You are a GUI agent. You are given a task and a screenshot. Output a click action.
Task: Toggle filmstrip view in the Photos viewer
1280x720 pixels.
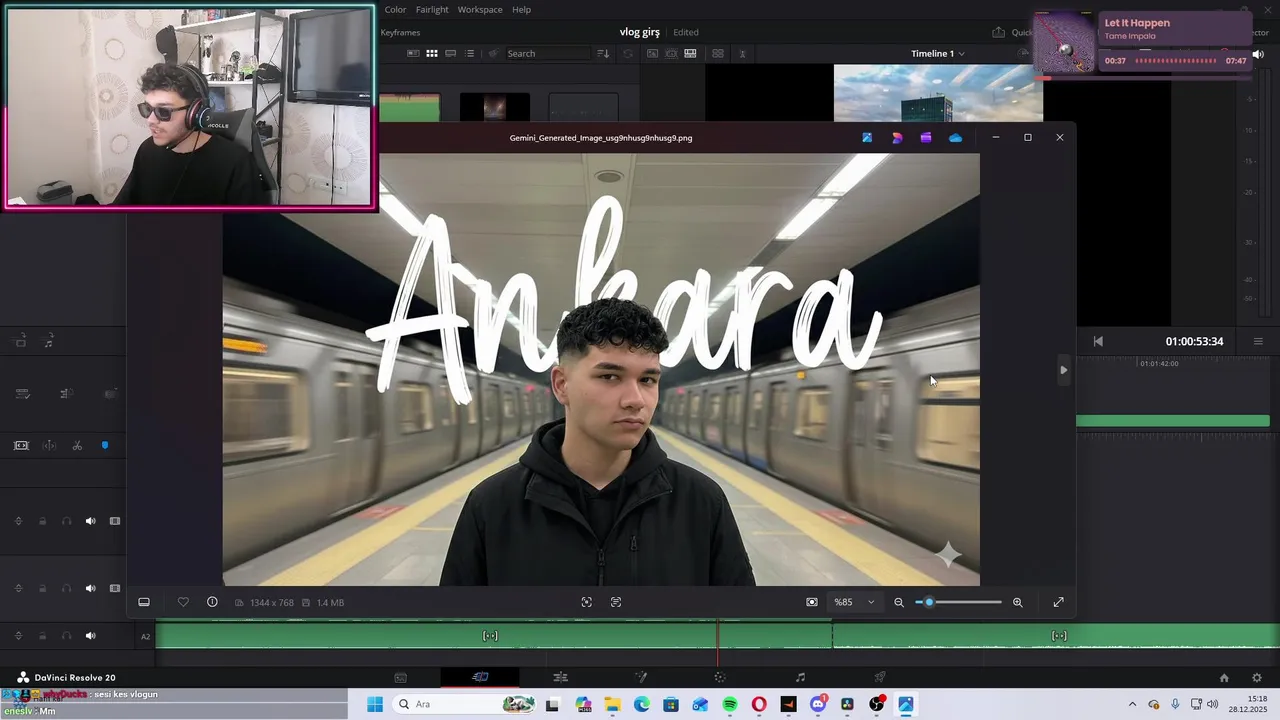tap(144, 602)
